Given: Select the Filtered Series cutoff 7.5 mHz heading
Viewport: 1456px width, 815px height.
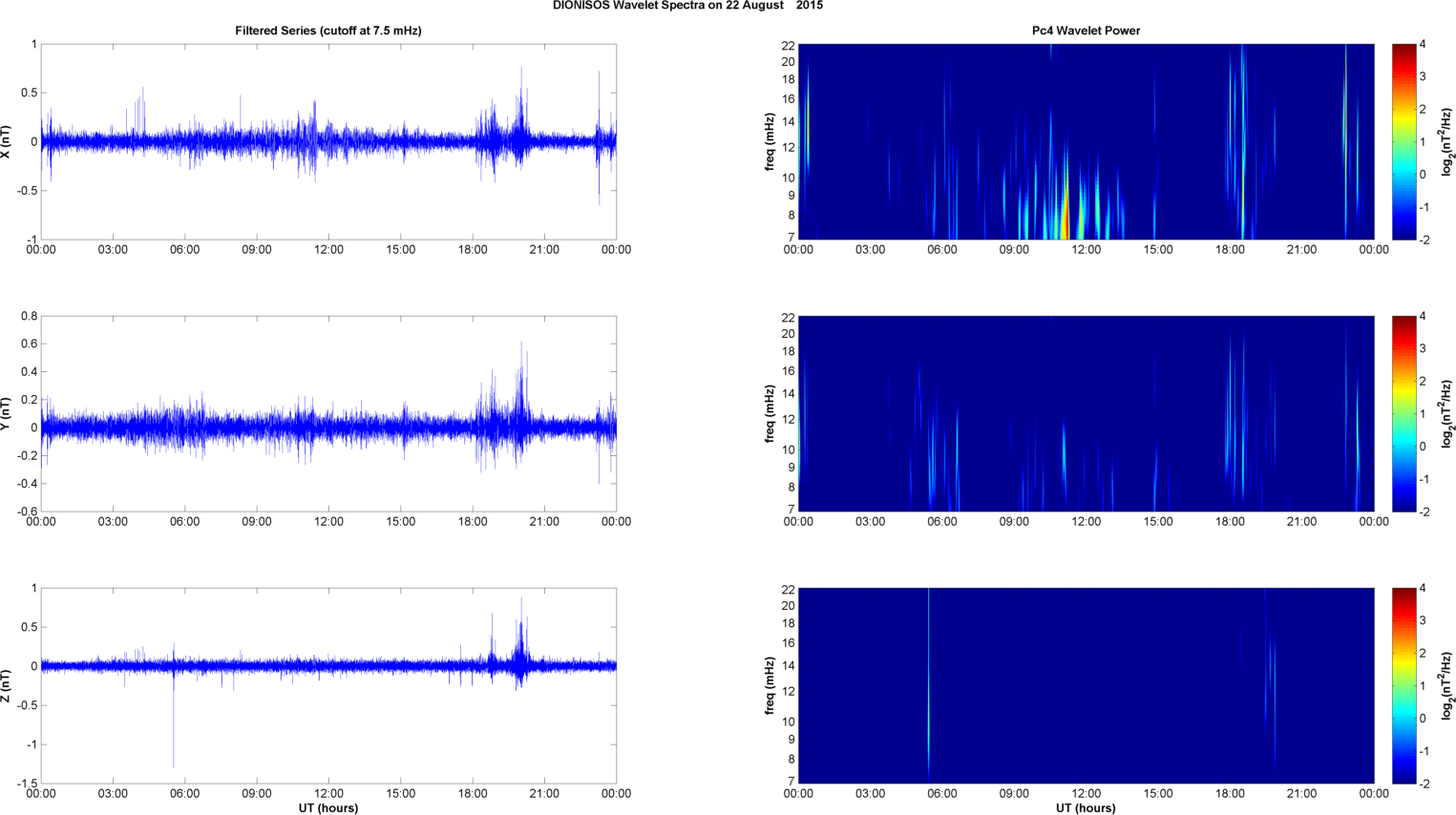Looking at the screenshot, I should tap(328, 31).
